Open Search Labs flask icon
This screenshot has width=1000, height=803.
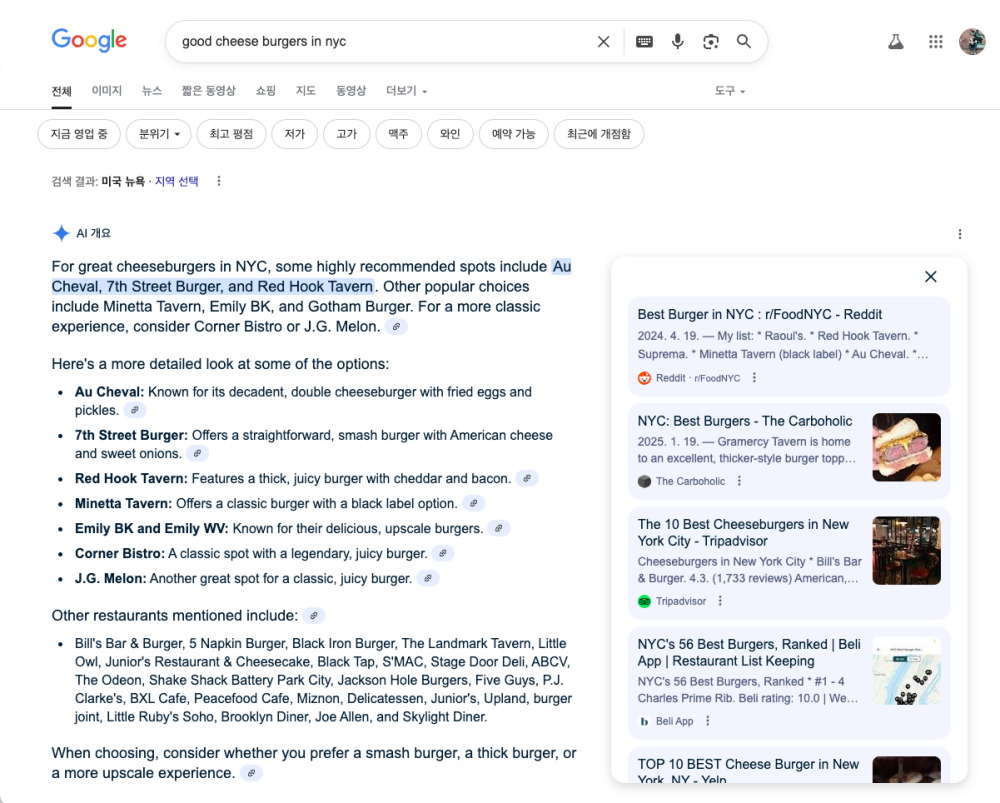pyautogui.click(x=896, y=42)
